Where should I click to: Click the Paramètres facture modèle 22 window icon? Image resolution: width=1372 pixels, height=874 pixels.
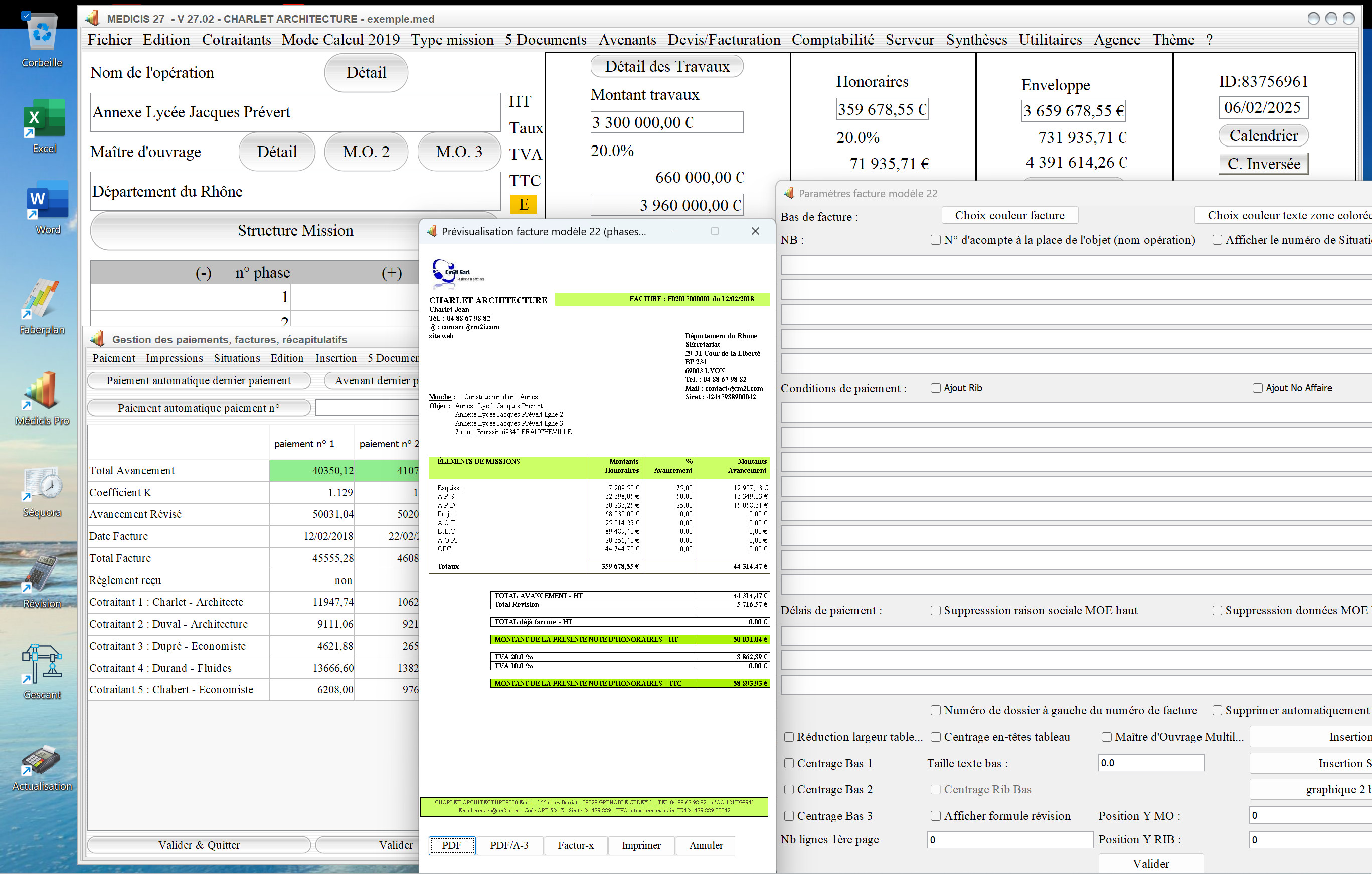pos(789,193)
